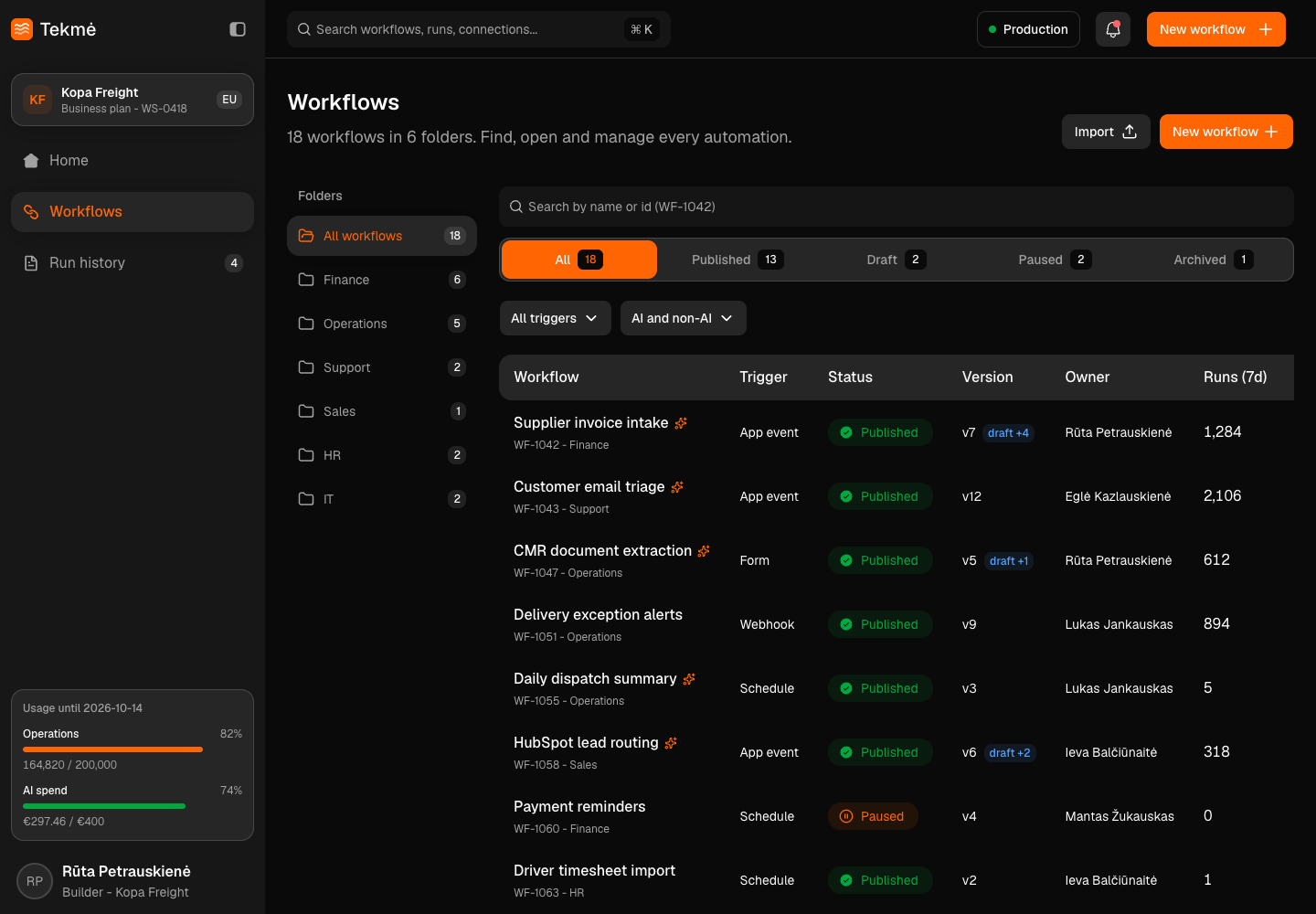
Task: Click the Tekmė logo icon
Action: 22,29
